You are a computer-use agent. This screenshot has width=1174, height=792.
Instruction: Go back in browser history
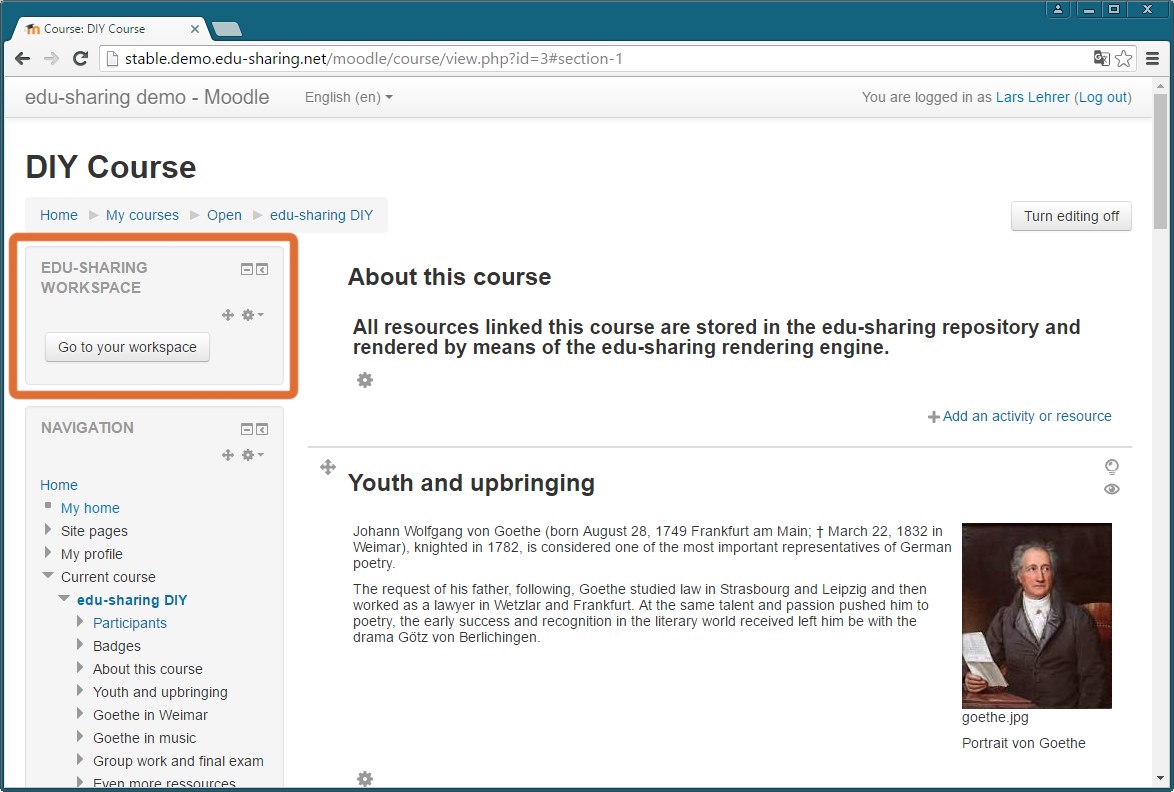click(22, 58)
